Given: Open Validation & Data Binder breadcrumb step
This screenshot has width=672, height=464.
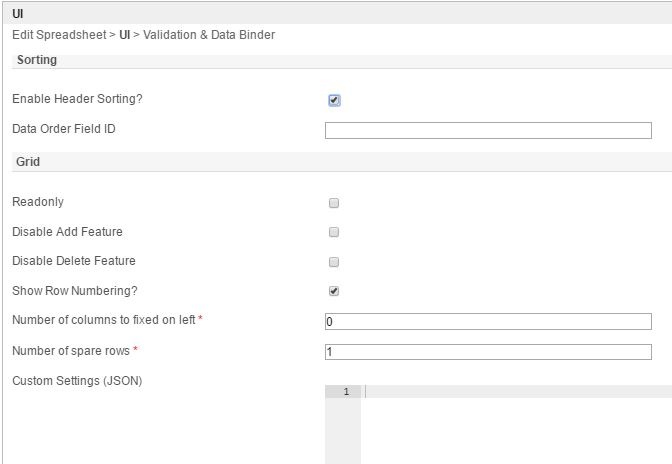Looking at the screenshot, I should click(x=209, y=35).
